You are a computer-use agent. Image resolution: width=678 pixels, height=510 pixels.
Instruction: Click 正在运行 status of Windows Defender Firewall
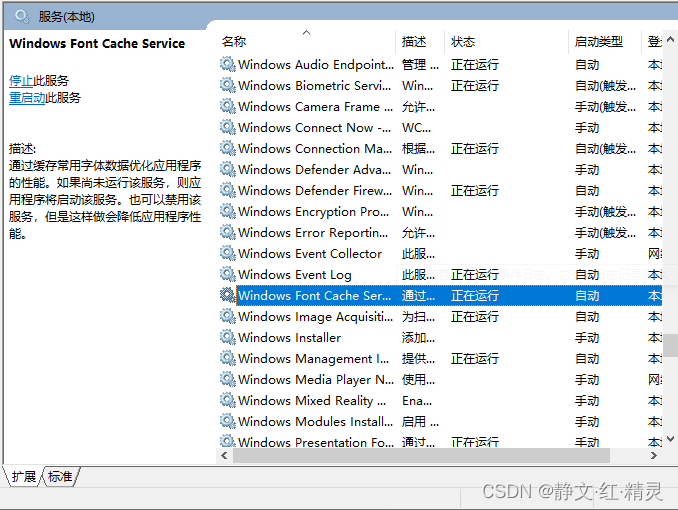coord(475,190)
